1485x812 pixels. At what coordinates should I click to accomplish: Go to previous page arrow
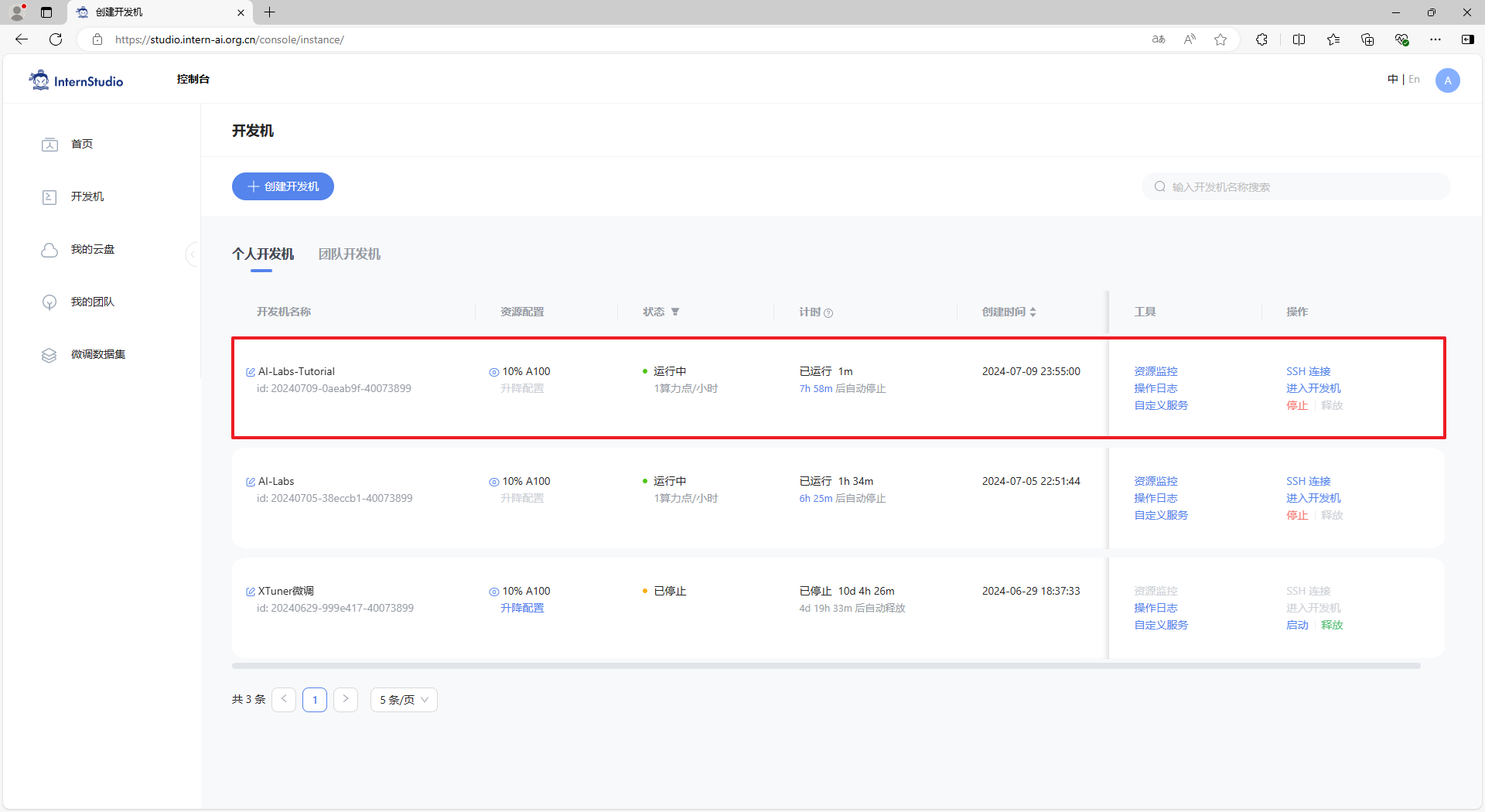(x=284, y=699)
